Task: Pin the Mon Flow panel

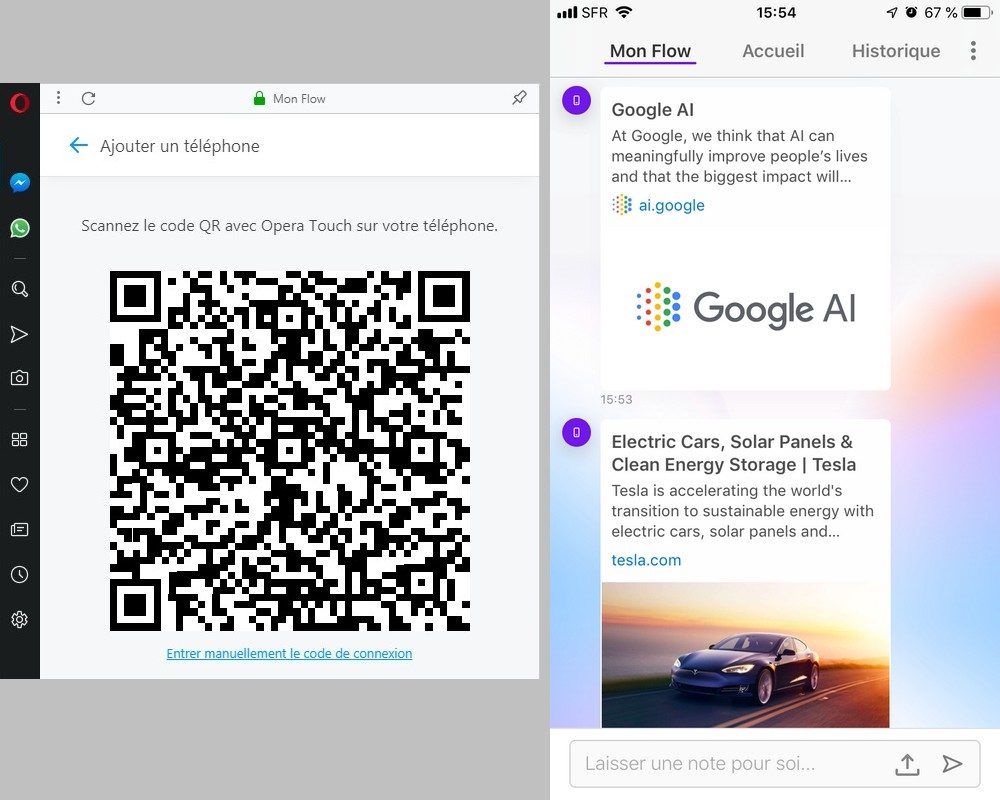Action: 518,98
